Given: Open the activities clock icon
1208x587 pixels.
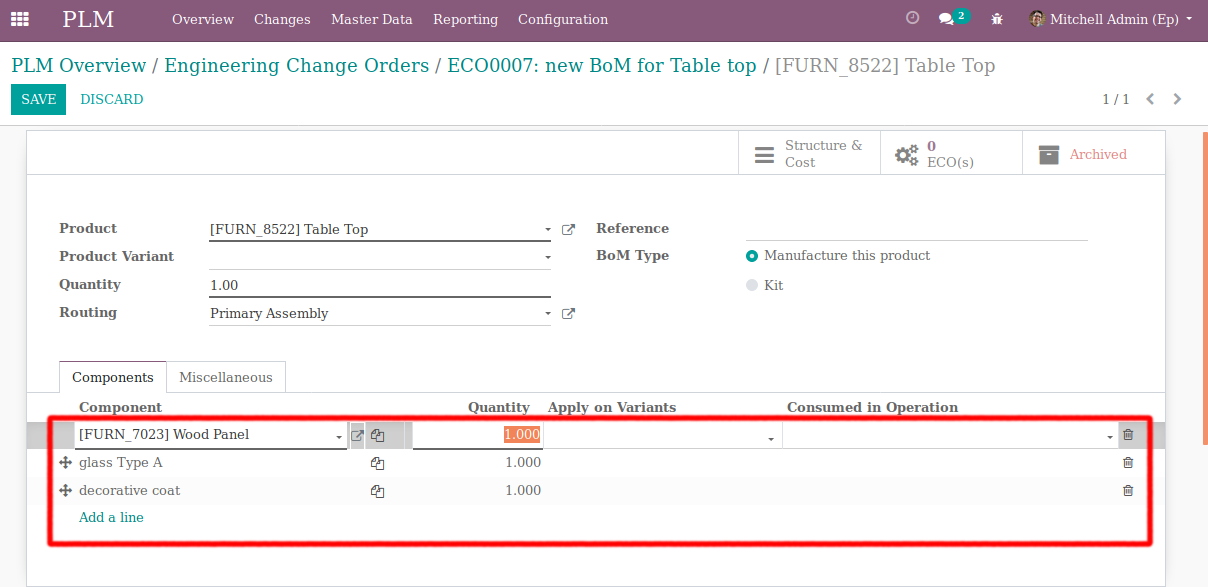Looking at the screenshot, I should click(912, 18).
